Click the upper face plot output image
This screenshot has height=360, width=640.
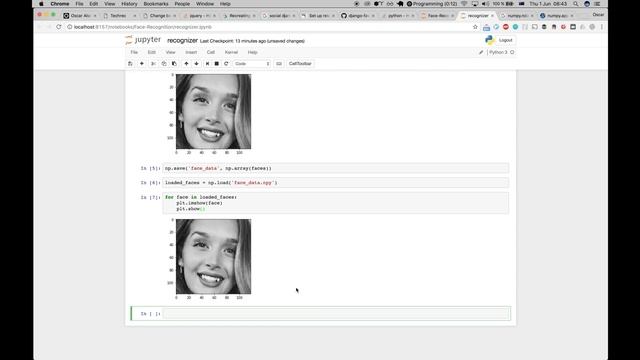213,111
